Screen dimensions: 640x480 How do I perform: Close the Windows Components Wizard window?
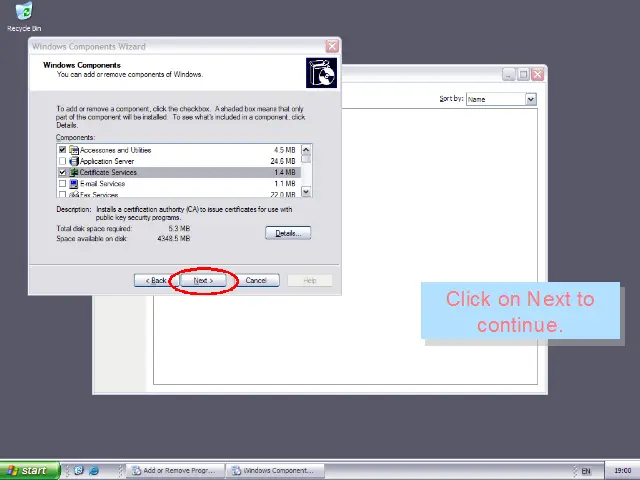332,46
